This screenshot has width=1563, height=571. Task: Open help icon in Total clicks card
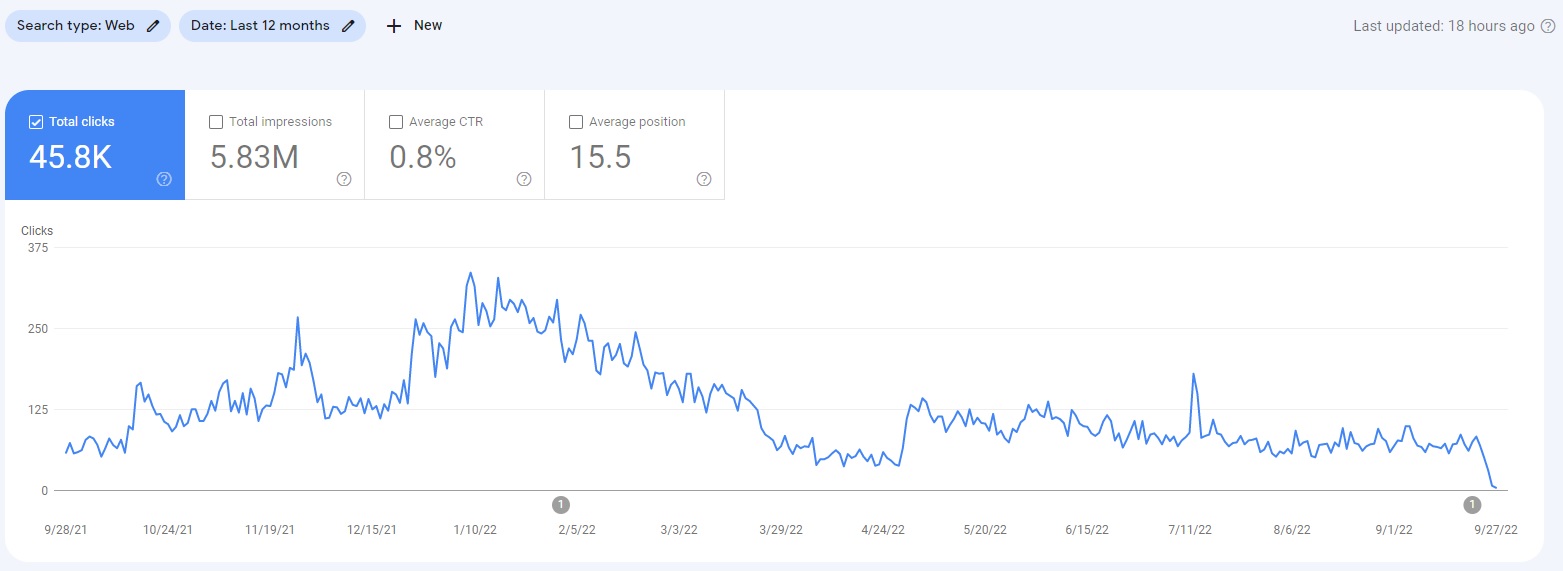coord(165,179)
